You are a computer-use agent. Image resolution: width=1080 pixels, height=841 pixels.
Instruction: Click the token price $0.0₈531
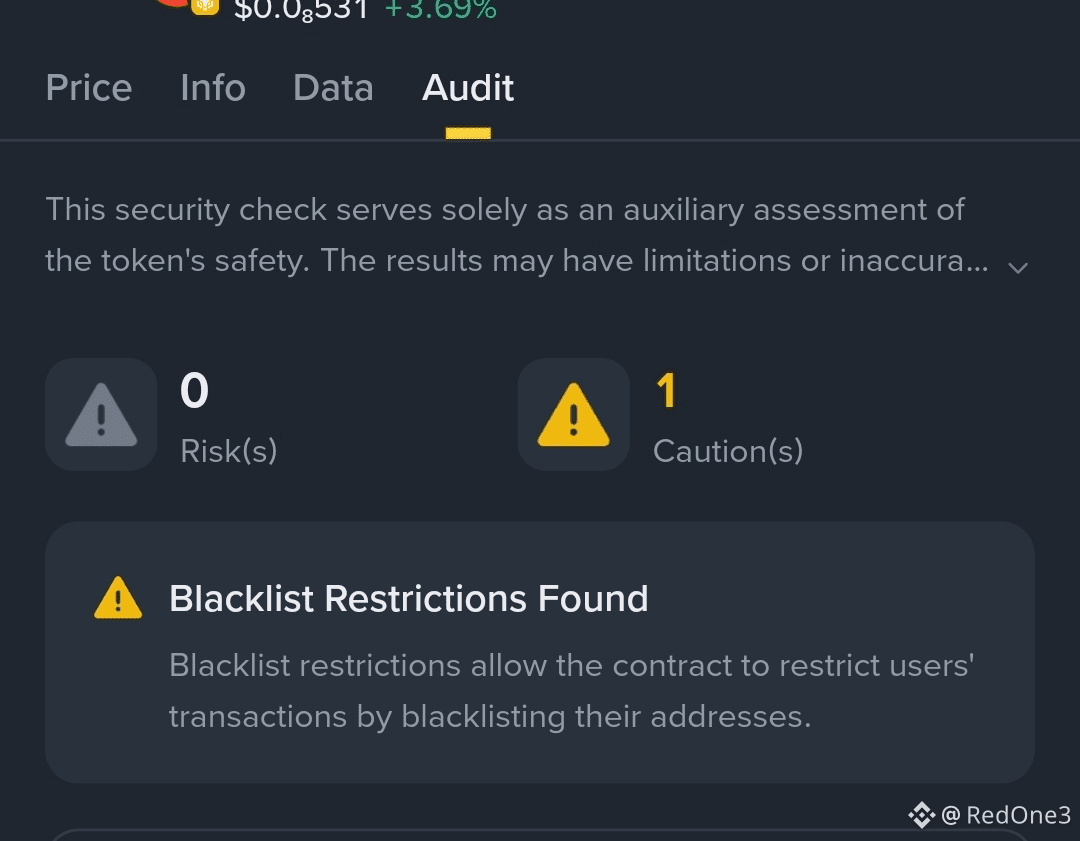pos(301,10)
